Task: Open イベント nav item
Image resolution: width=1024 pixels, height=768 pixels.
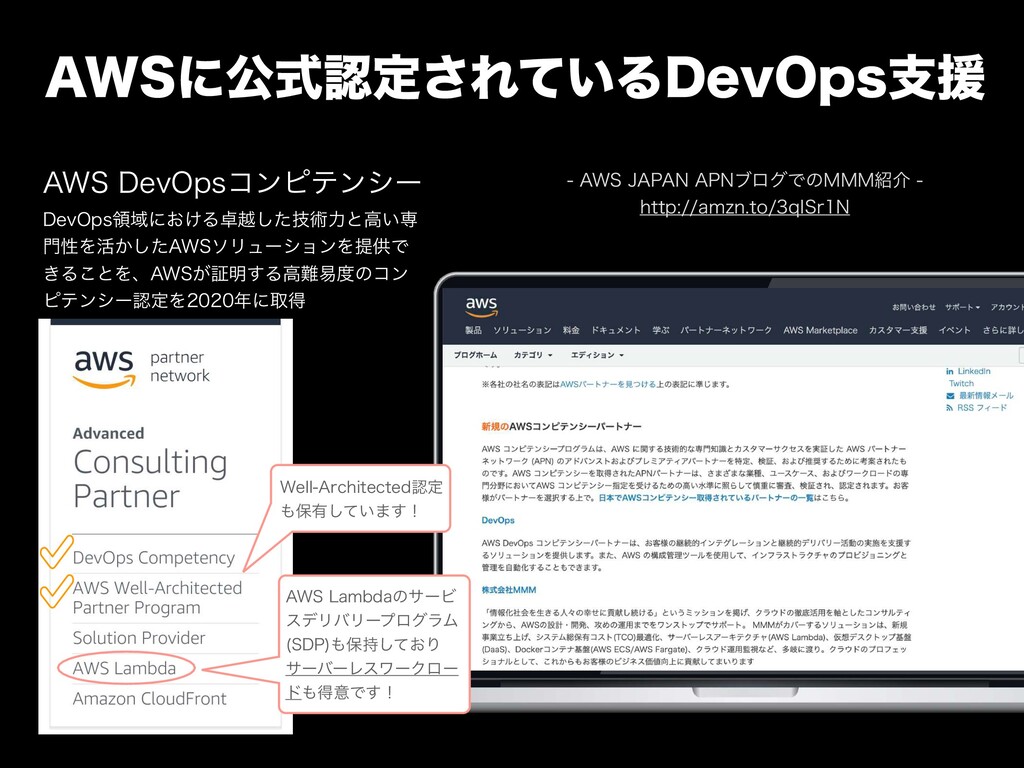Action: [954, 330]
